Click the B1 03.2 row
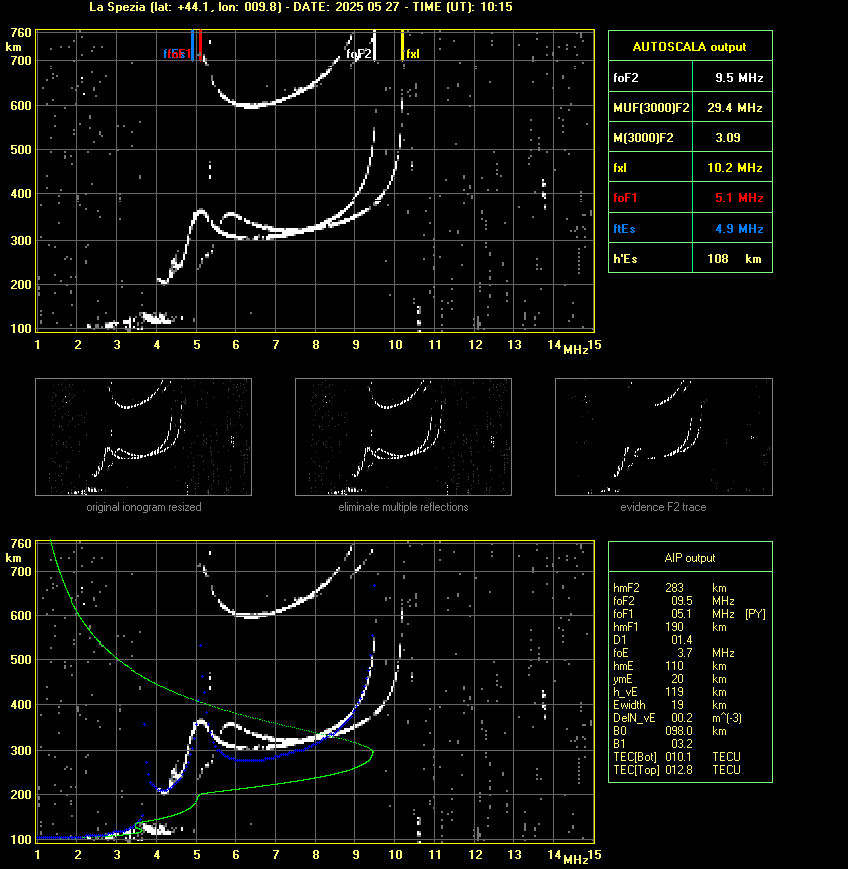848x869 pixels. 653,744
